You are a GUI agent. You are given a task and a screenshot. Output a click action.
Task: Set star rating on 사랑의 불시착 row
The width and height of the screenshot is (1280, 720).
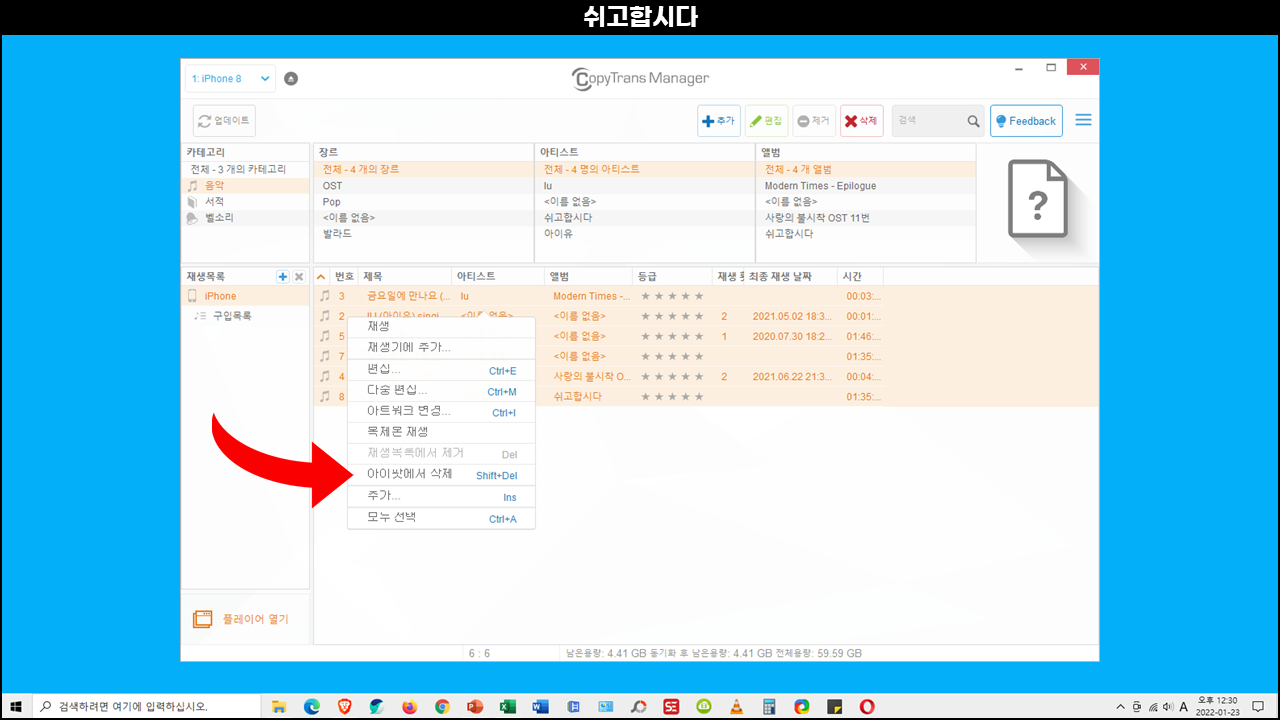coord(672,376)
